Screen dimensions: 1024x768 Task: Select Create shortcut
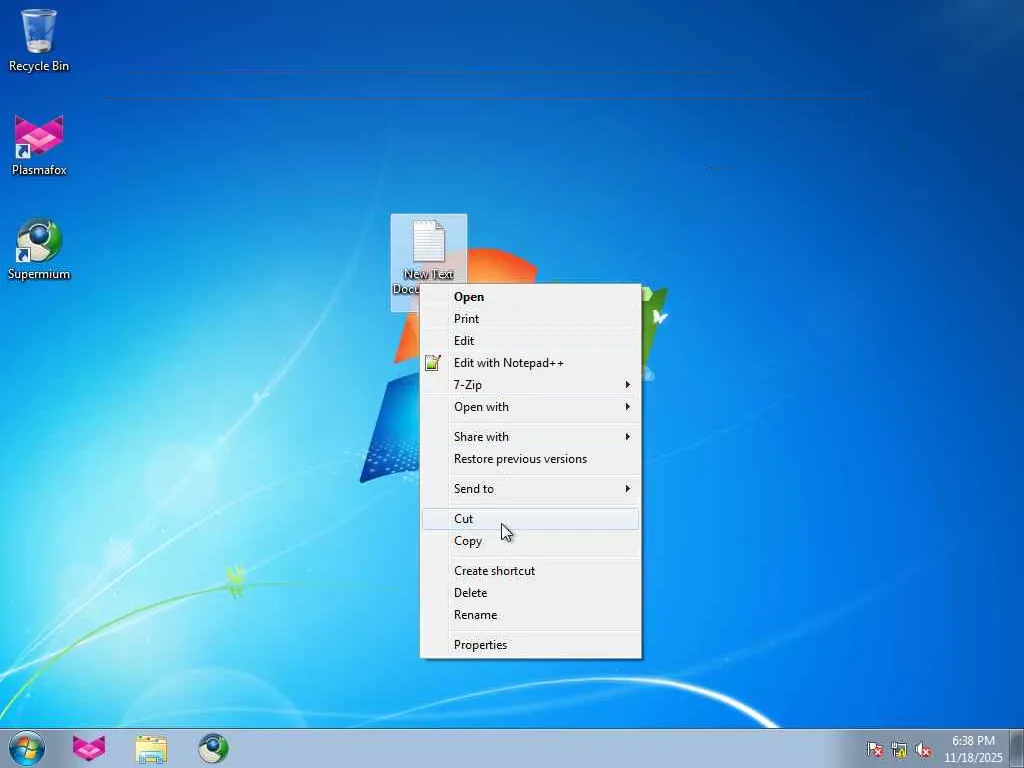coord(531,571)
